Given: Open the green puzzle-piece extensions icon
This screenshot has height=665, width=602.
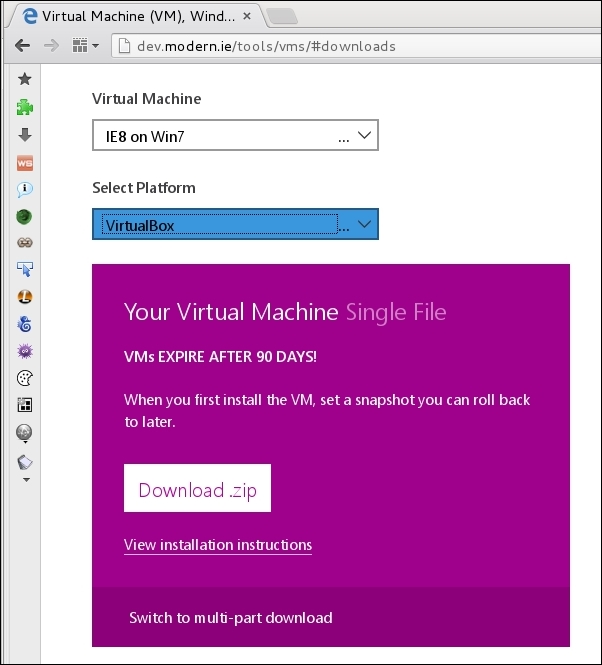Looking at the screenshot, I should pyautogui.click(x=25, y=107).
